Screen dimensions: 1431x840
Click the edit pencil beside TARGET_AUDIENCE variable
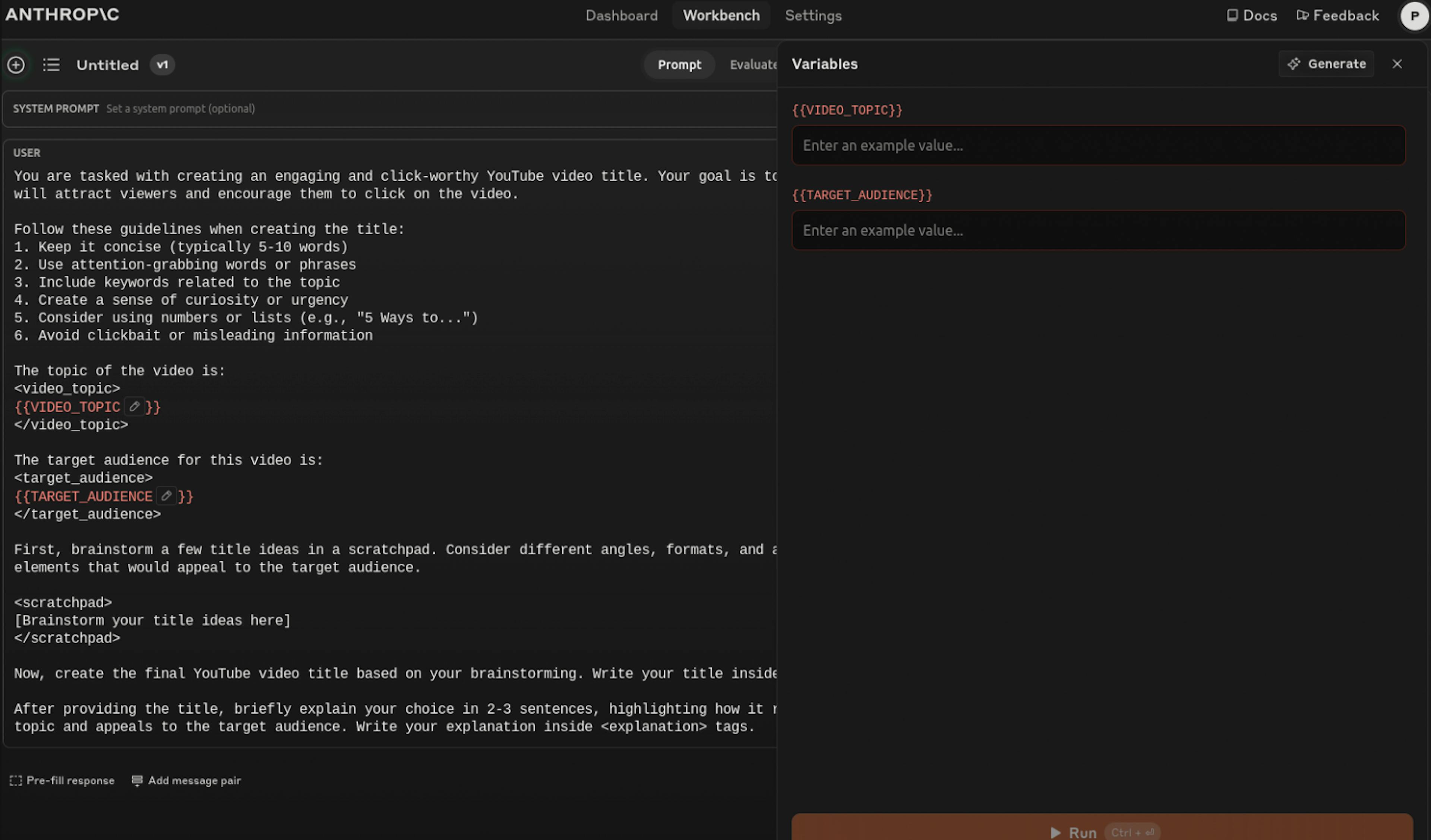[x=166, y=496]
